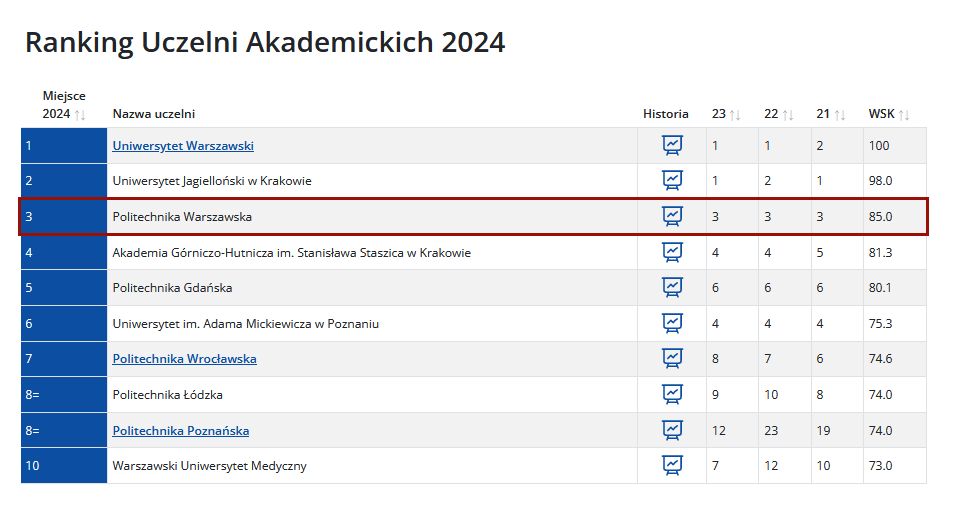Screen dimensions: 953x518
Task: Click the Nazwa uczelni column header
Action: (x=154, y=114)
